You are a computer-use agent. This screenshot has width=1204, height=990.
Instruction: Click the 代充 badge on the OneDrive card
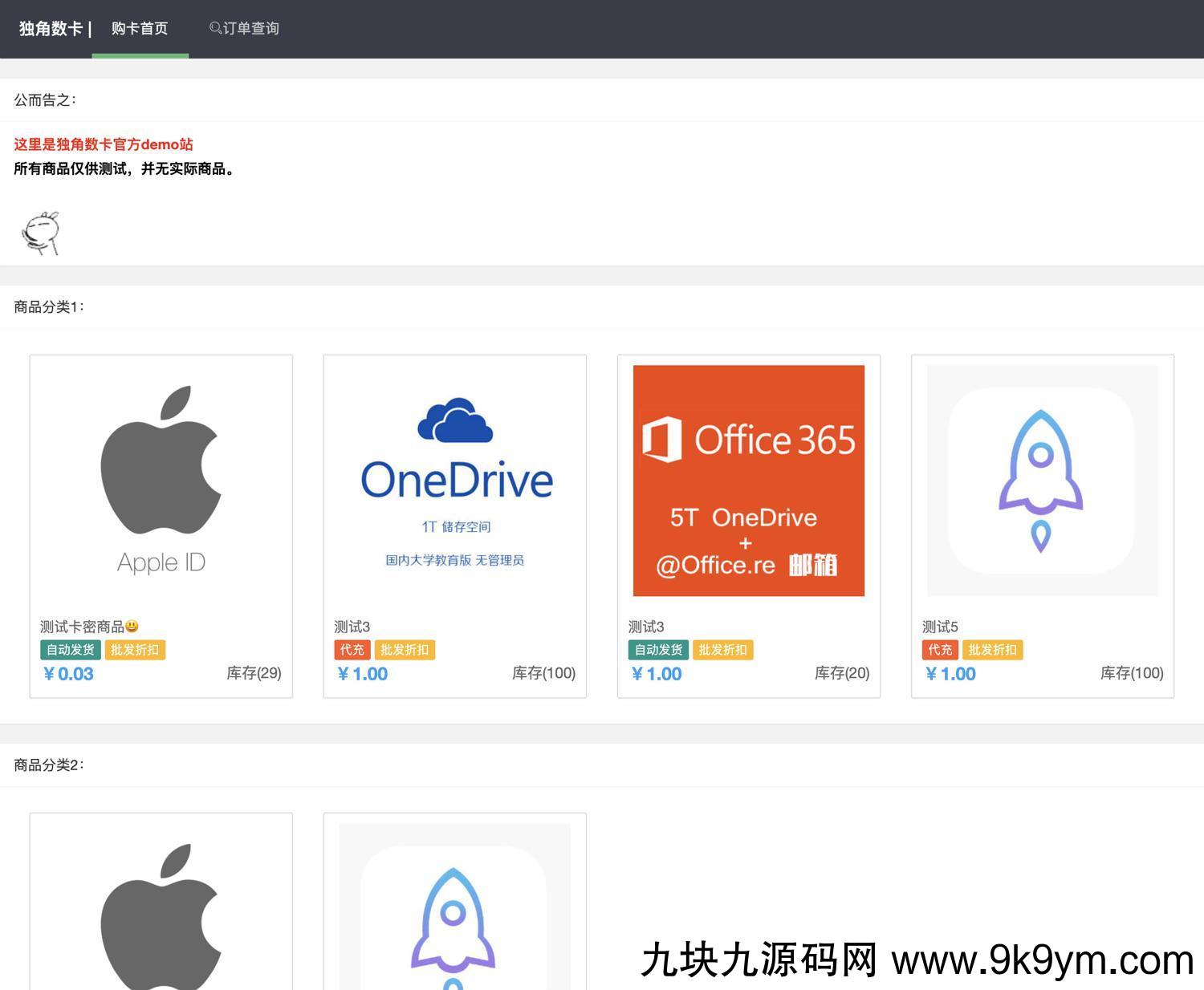pyautogui.click(x=352, y=650)
